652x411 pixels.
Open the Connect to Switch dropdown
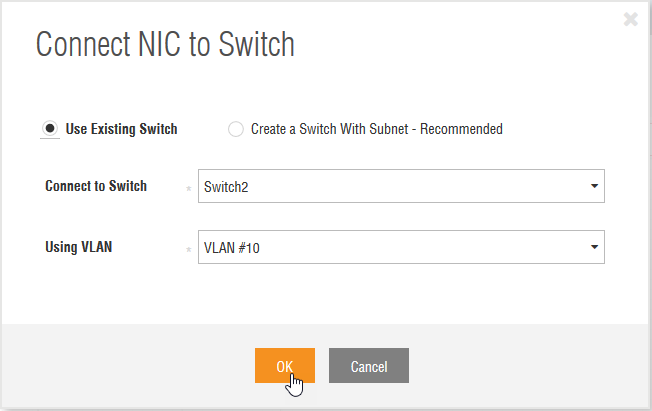click(x=401, y=186)
